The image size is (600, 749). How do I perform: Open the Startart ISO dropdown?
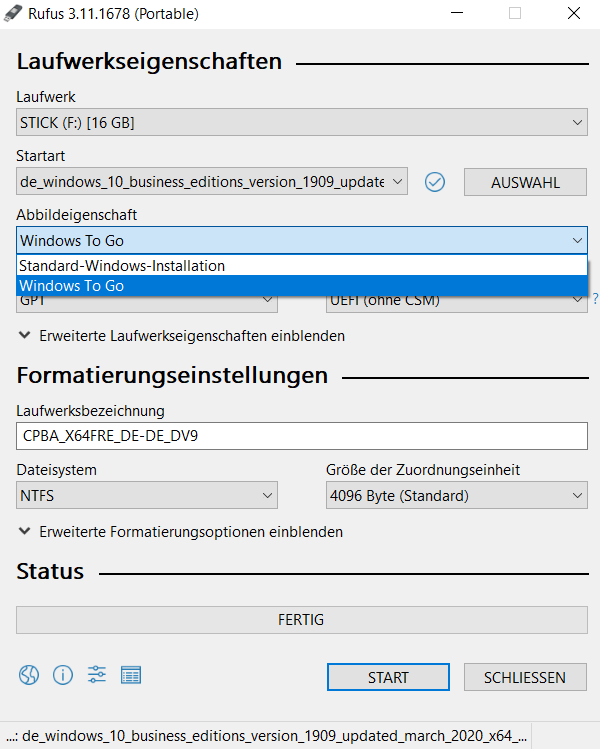(x=212, y=182)
